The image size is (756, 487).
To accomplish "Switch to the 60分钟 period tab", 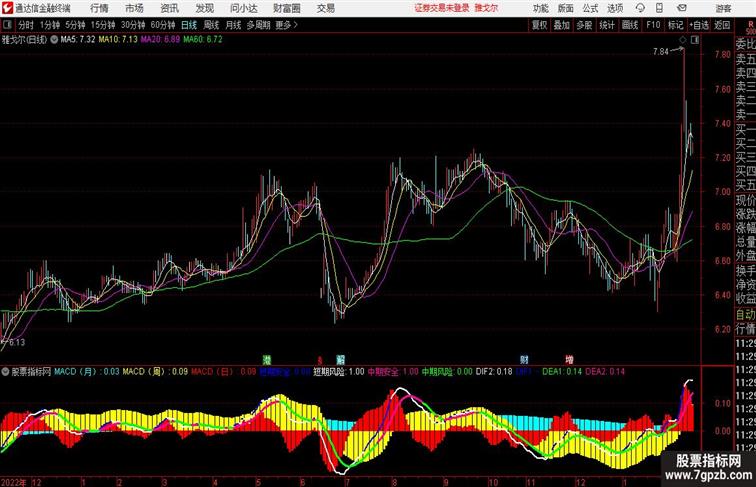I will 163,25.
